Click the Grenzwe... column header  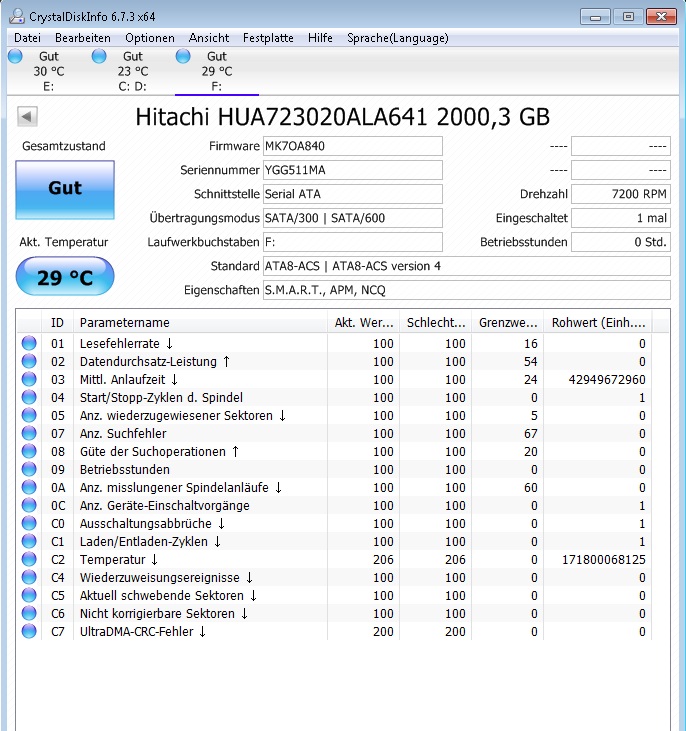click(507, 323)
